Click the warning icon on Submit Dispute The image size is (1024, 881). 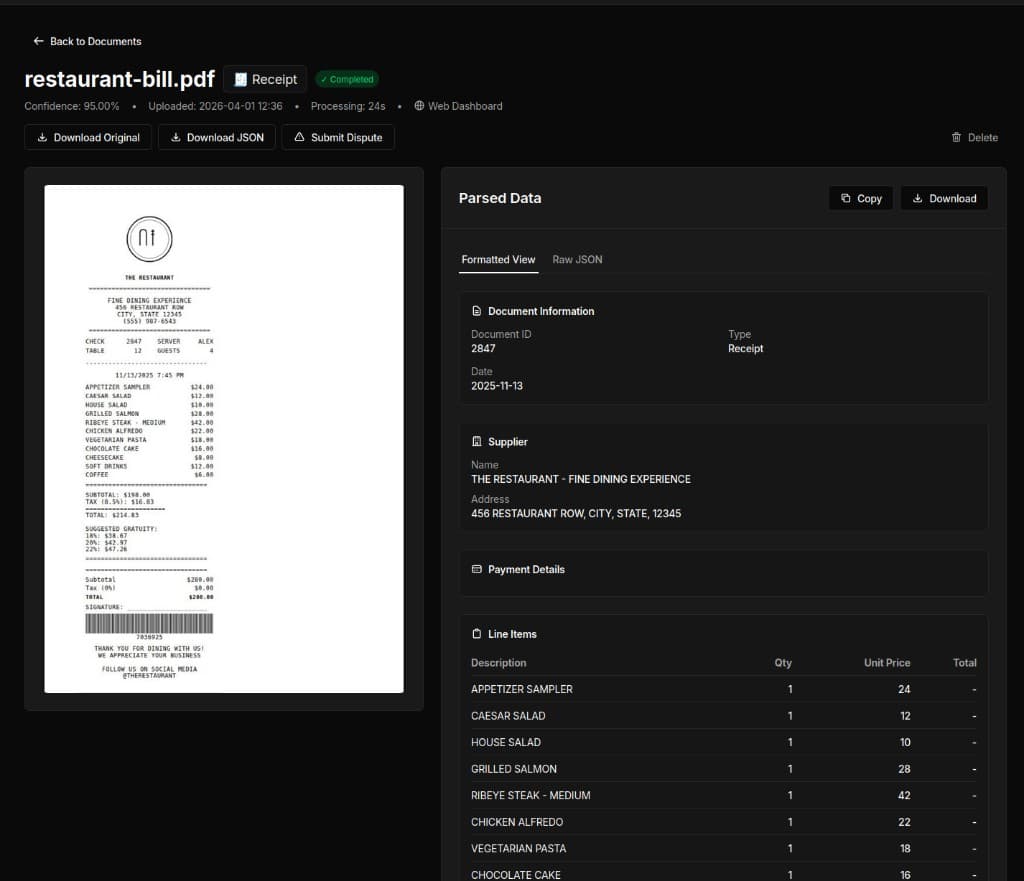[x=299, y=137]
